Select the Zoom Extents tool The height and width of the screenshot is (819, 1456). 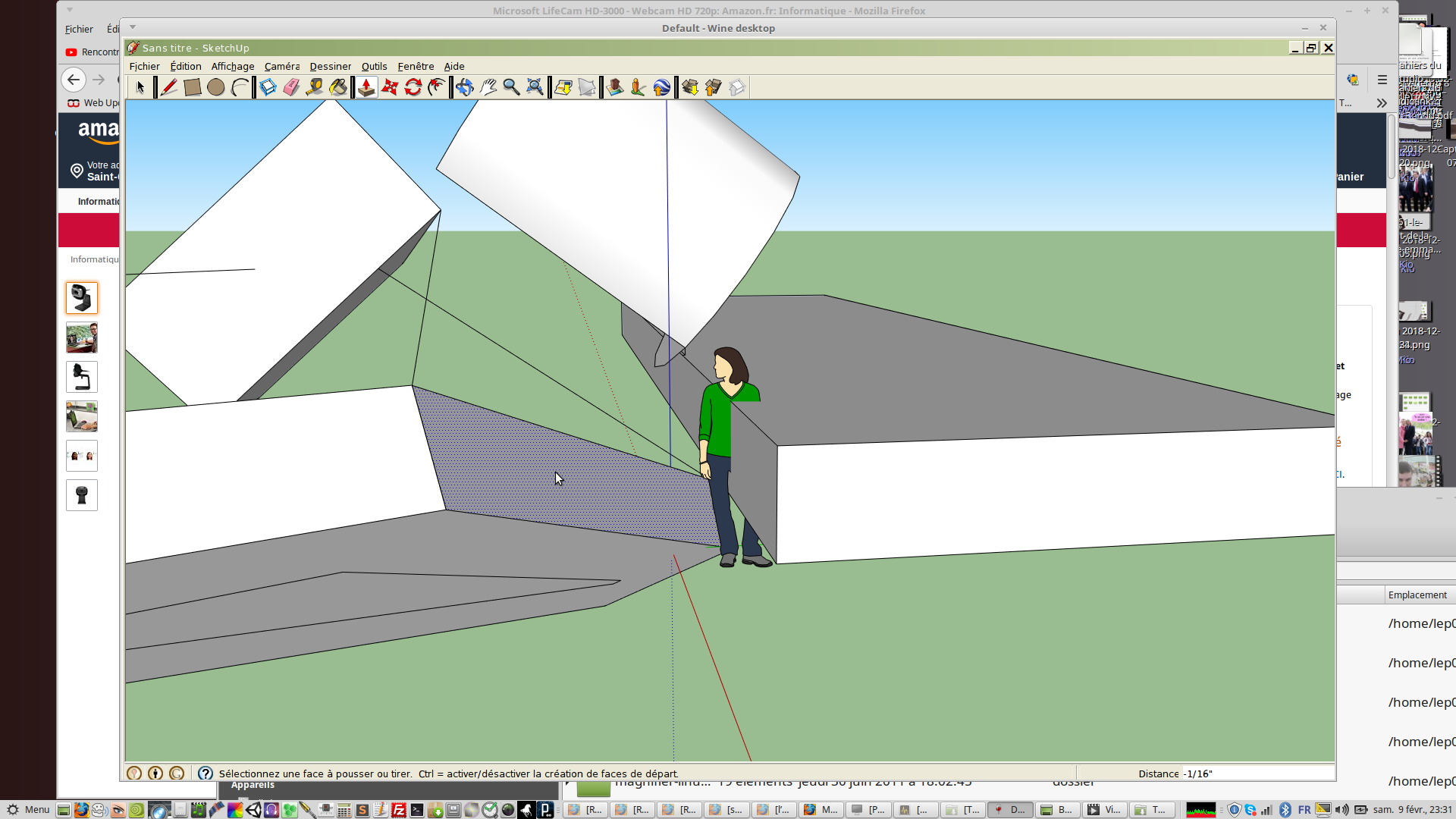pyautogui.click(x=535, y=87)
